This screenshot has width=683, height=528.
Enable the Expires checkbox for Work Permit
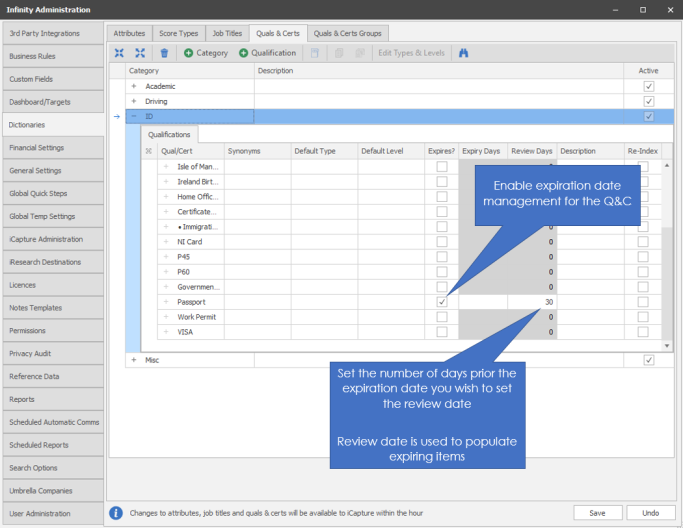(442, 317)
